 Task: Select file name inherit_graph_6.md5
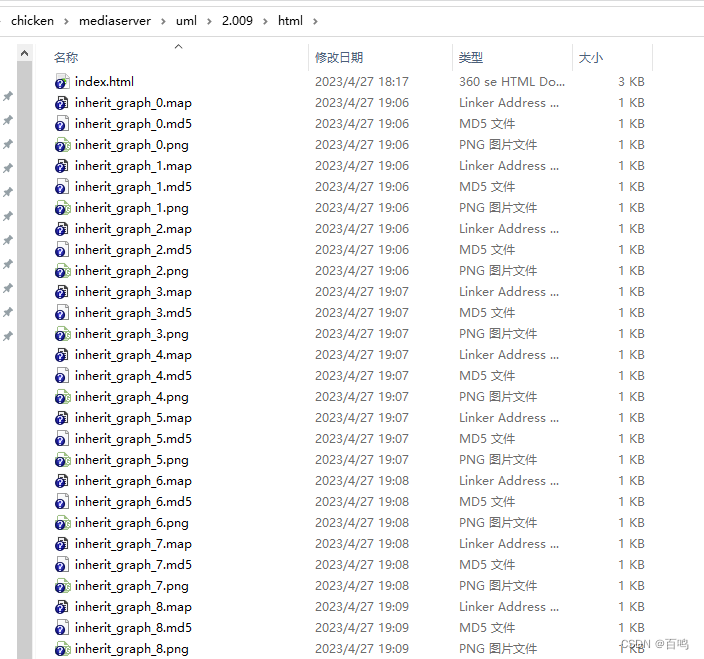pos(133,502)
